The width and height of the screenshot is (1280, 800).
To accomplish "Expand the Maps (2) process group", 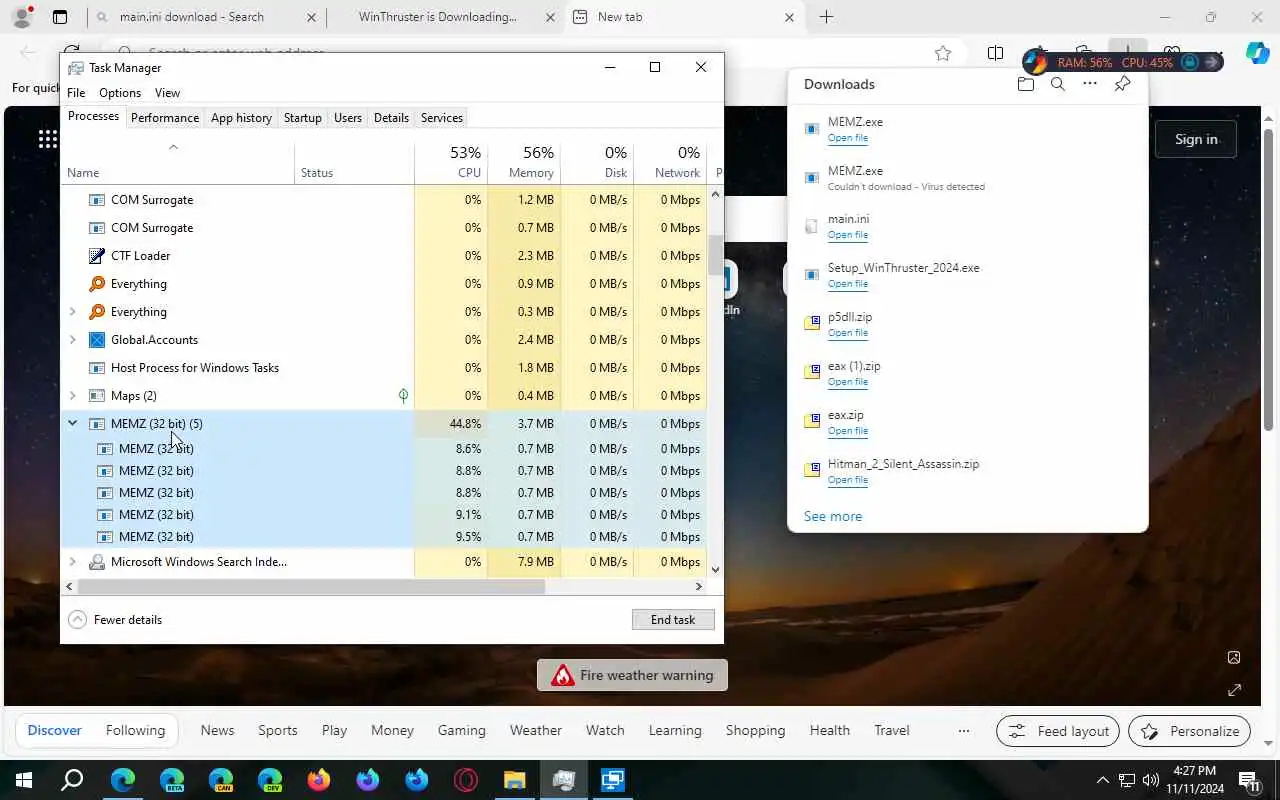I will pyautogui.click(x=72, y=395).
